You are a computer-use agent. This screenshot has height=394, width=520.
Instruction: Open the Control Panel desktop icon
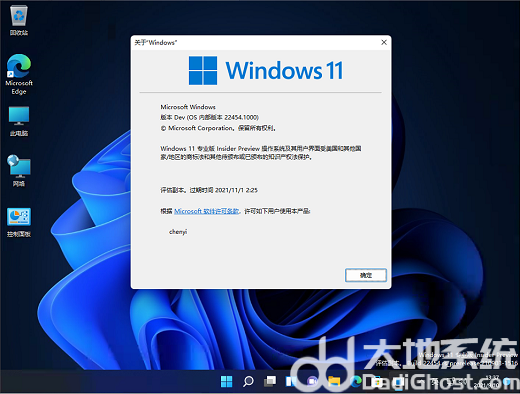pos(19,222)
